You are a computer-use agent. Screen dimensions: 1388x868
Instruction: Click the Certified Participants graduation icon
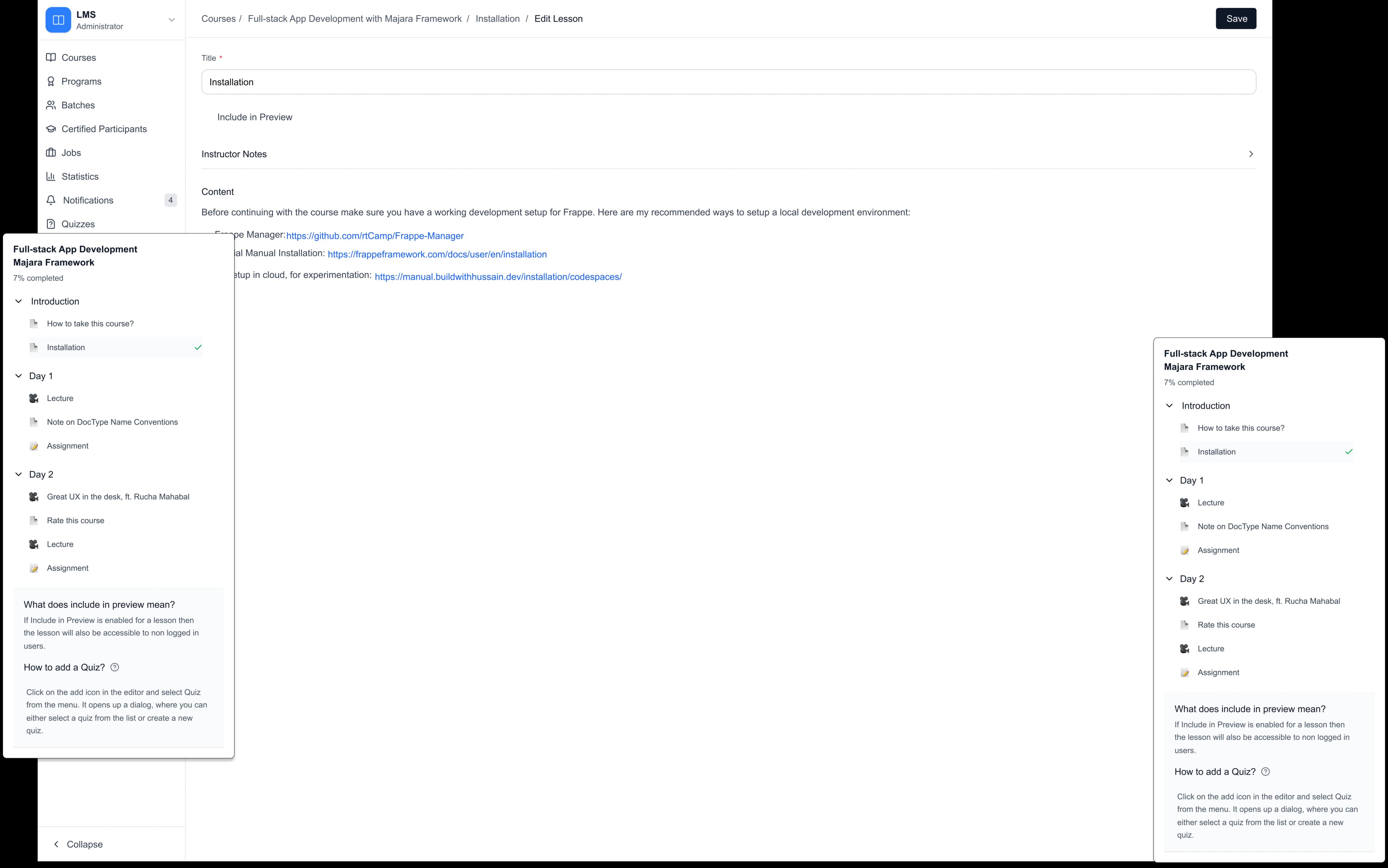[x=51, y=129]
